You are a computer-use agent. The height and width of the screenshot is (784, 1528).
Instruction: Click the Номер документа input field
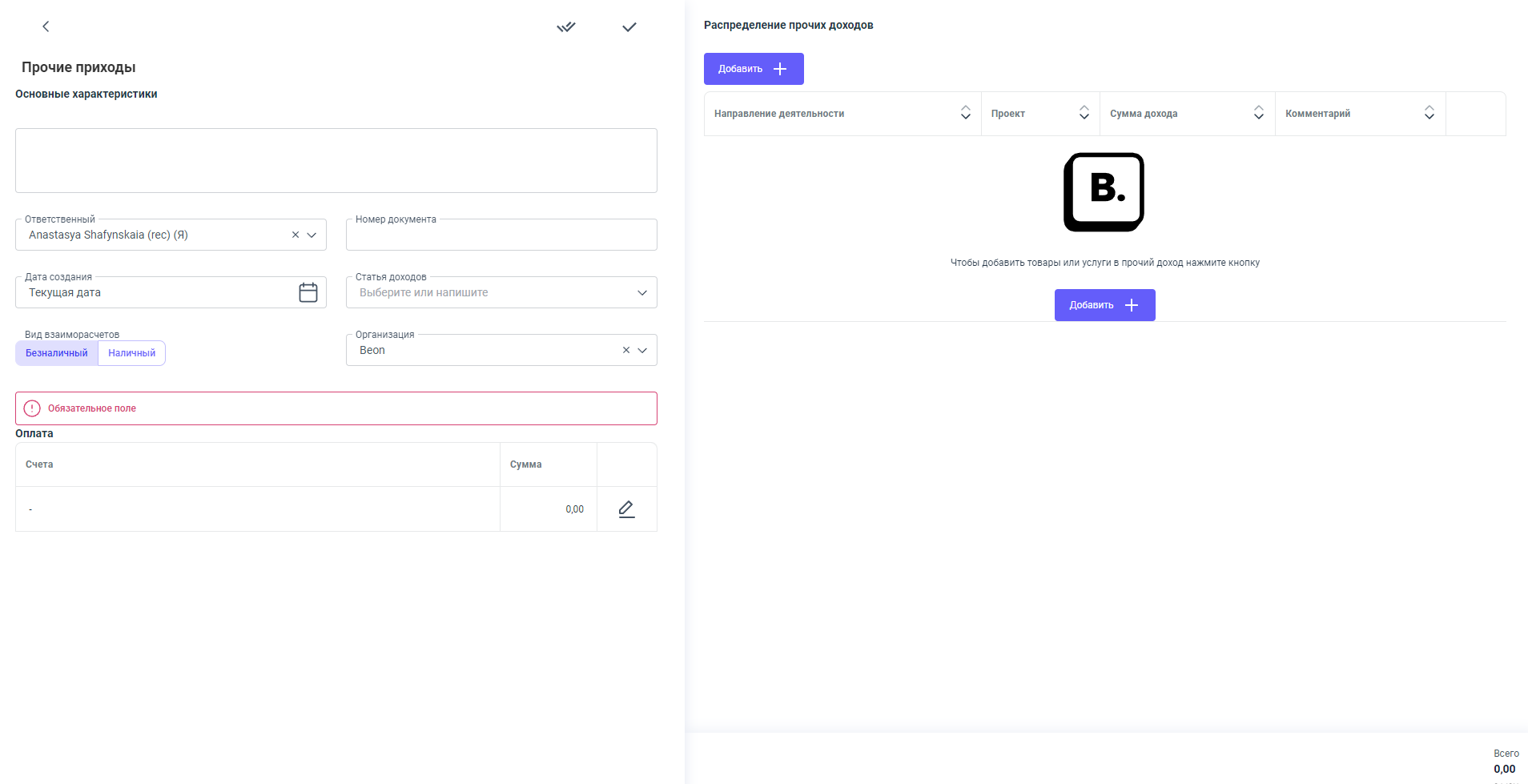(501, 235)
